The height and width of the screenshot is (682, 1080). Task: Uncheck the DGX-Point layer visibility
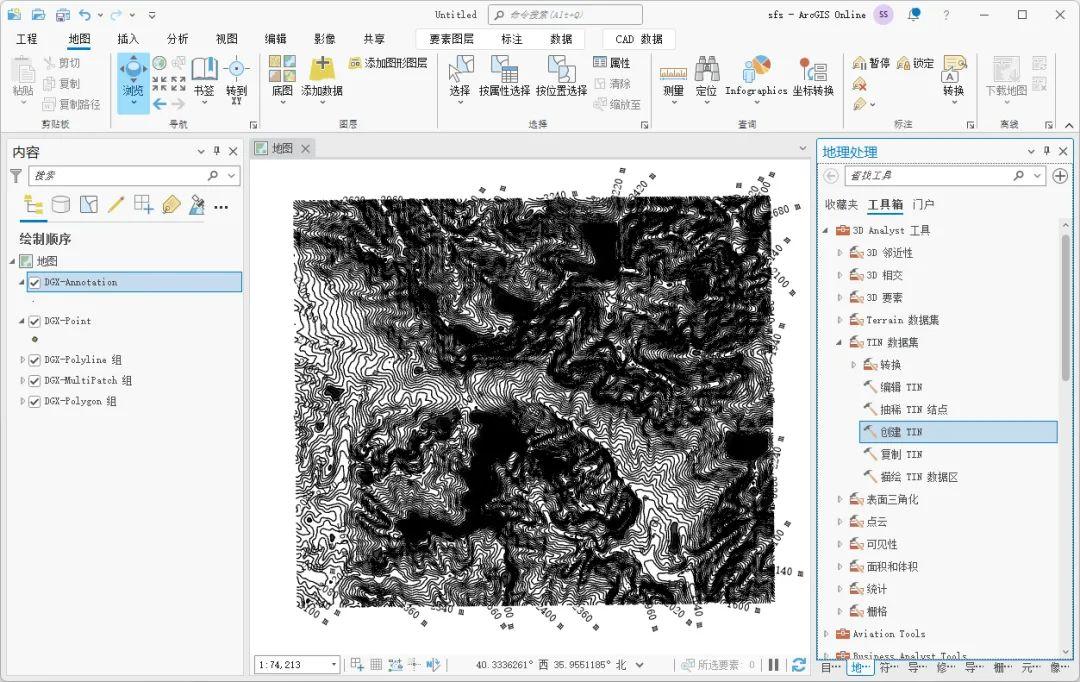point(34,321)
